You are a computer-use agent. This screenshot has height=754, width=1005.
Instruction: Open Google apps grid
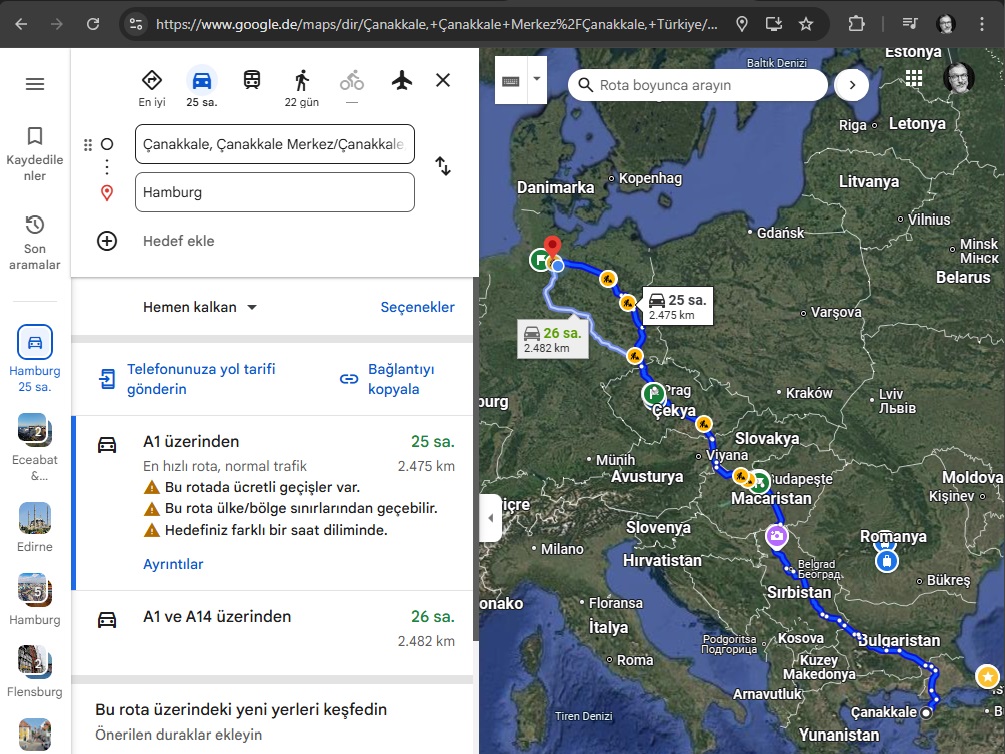[914, 78]
